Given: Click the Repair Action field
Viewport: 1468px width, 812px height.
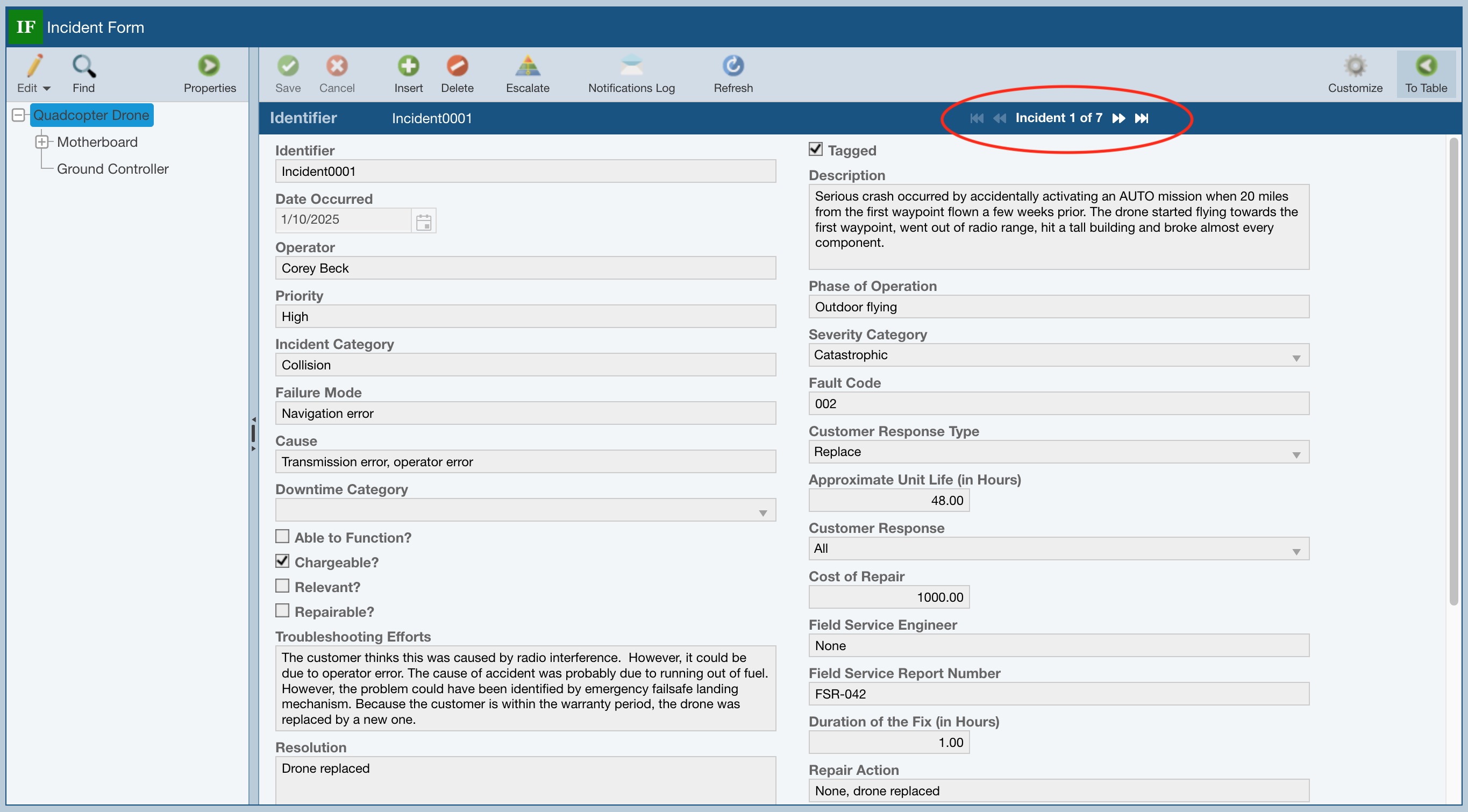Looking at the screenshot, I should click(1058, 791).
